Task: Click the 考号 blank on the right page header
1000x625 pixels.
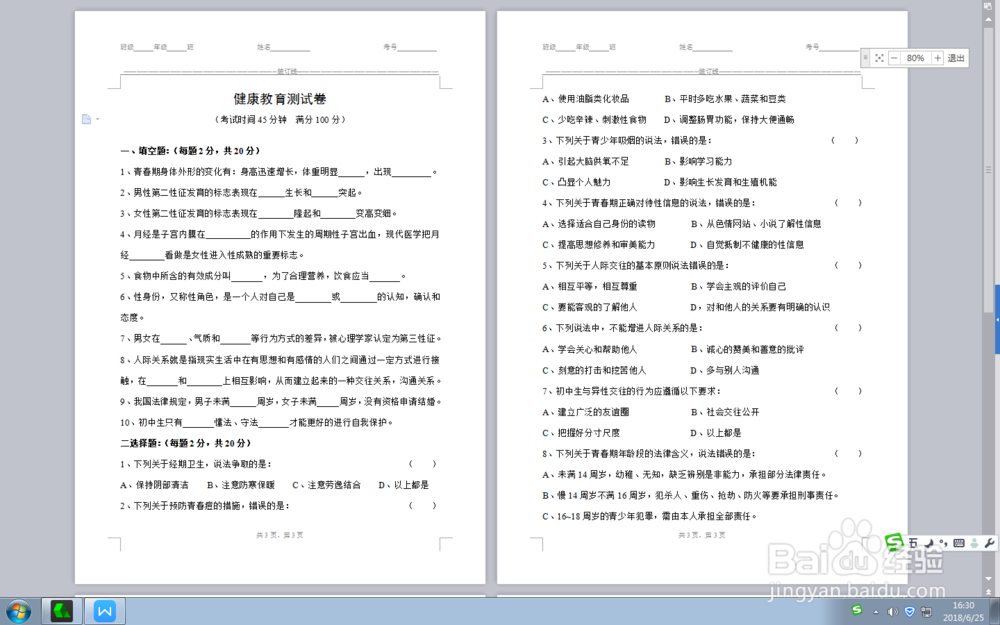Action: [x=839, y=47]
